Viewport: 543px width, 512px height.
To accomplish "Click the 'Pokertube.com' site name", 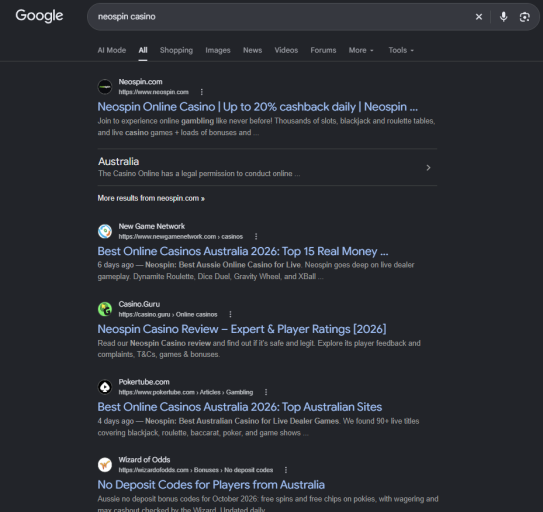I will 144,382.
